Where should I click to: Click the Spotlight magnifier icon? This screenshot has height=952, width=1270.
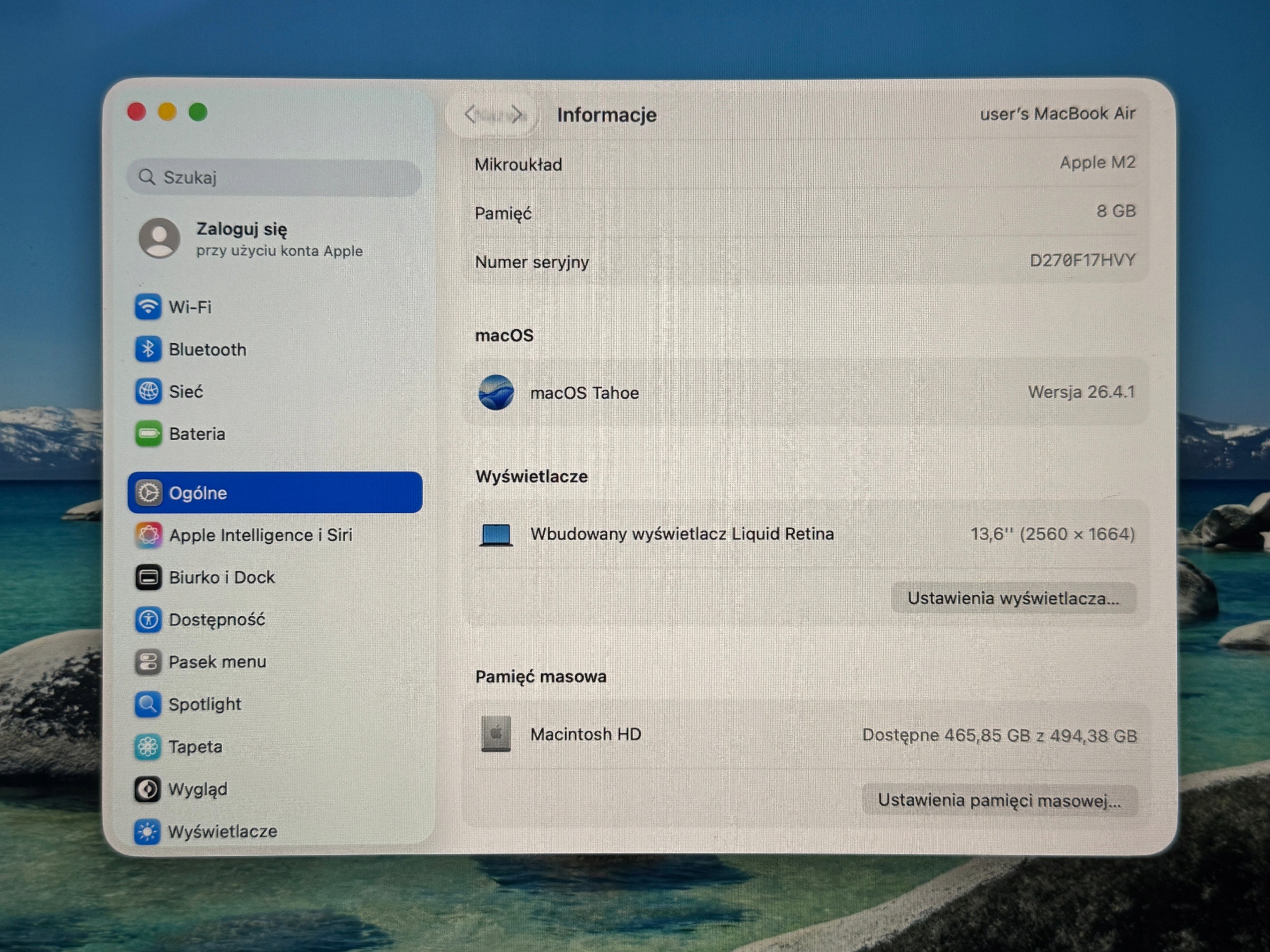147,704
